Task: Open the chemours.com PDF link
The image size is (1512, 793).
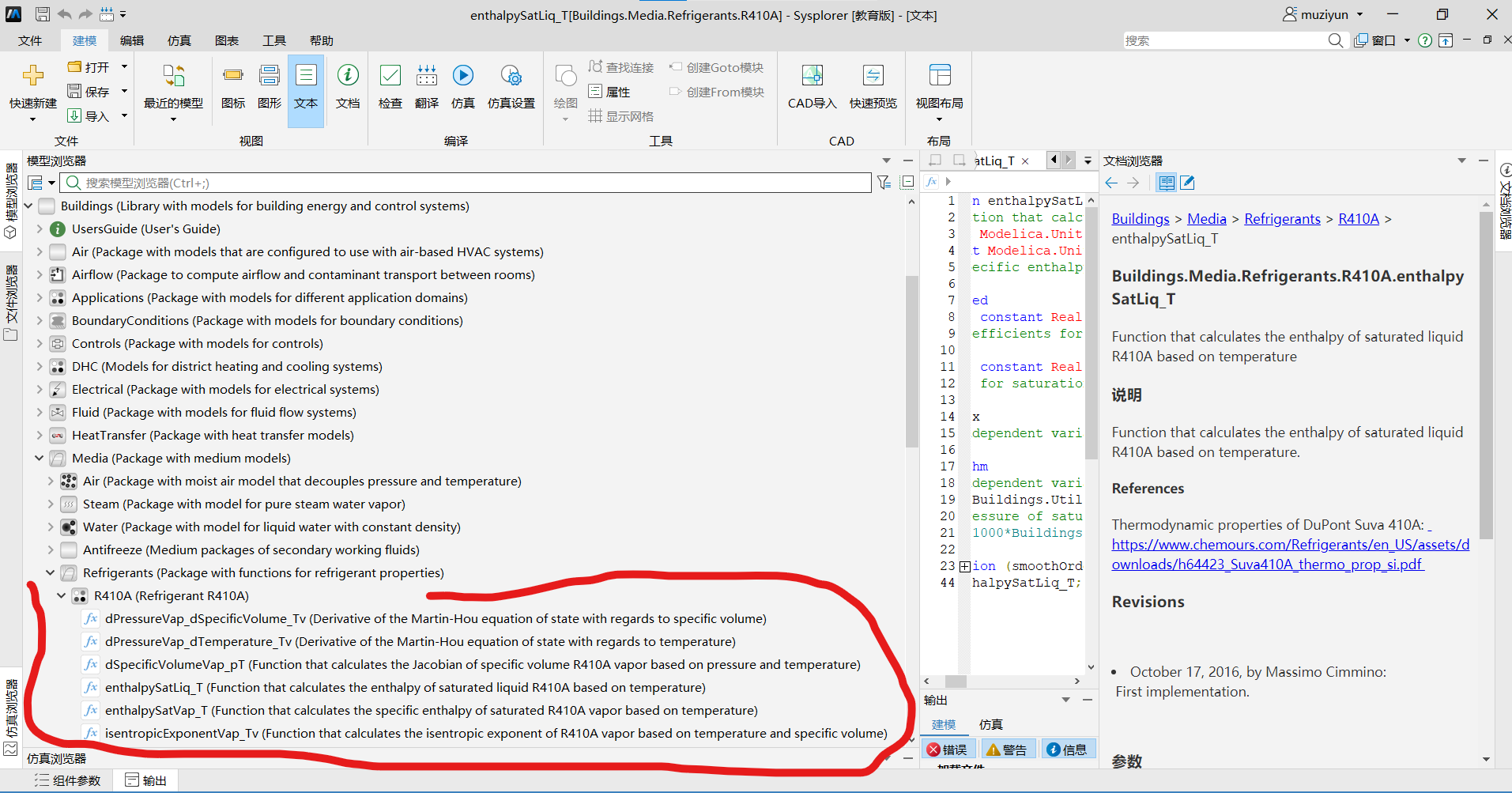Action: [x=1291, y=554]
